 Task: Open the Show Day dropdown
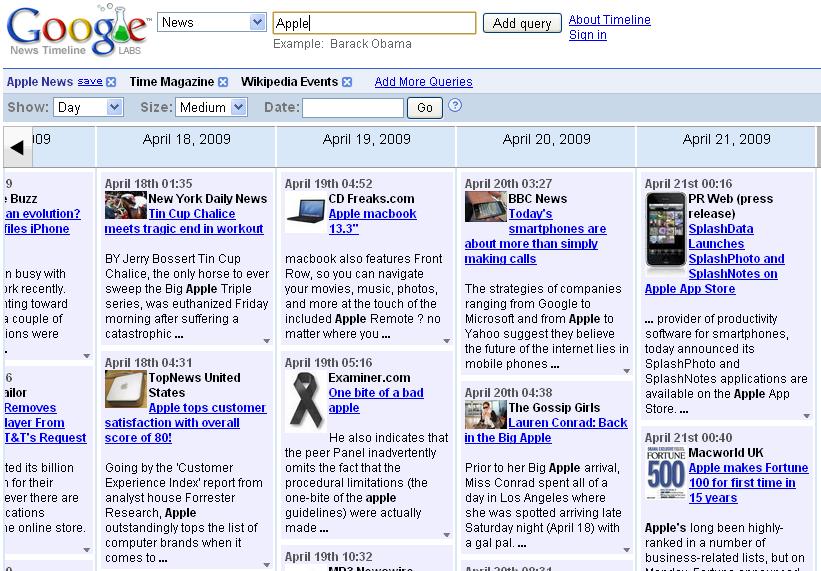tap(88, 107)
